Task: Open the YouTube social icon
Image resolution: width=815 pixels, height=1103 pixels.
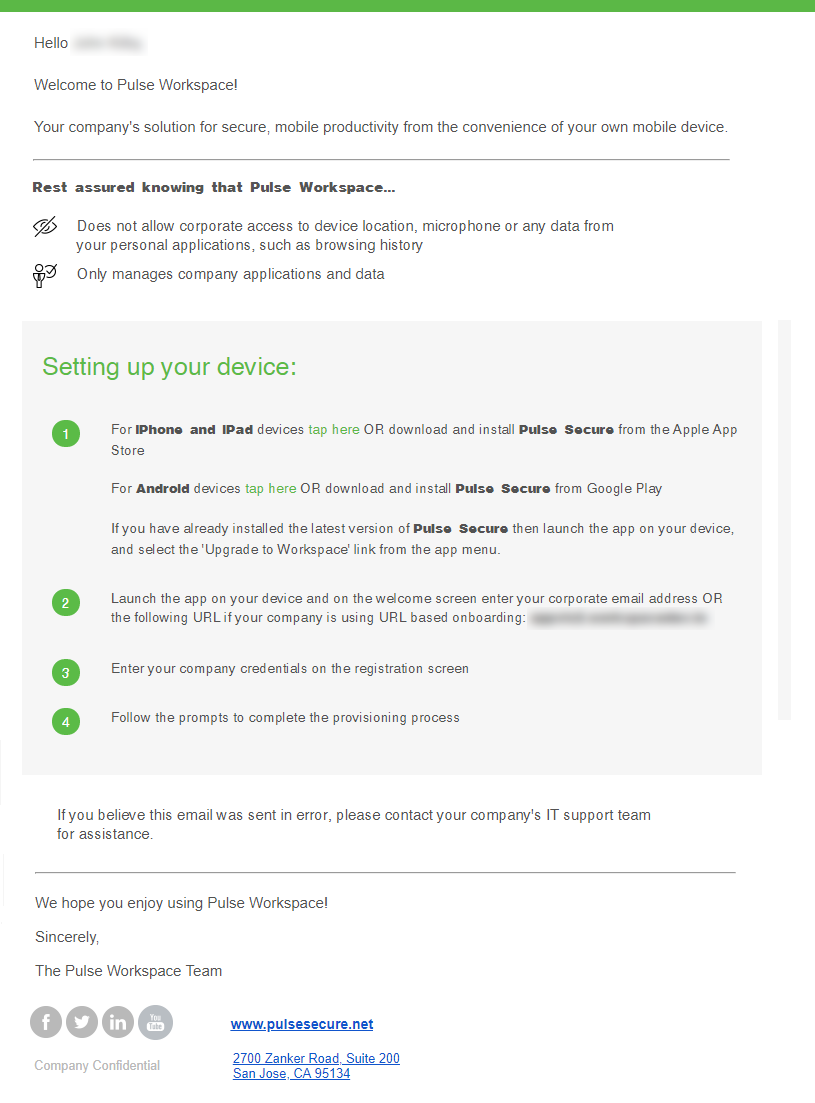Action: [x=155, y=1022]
